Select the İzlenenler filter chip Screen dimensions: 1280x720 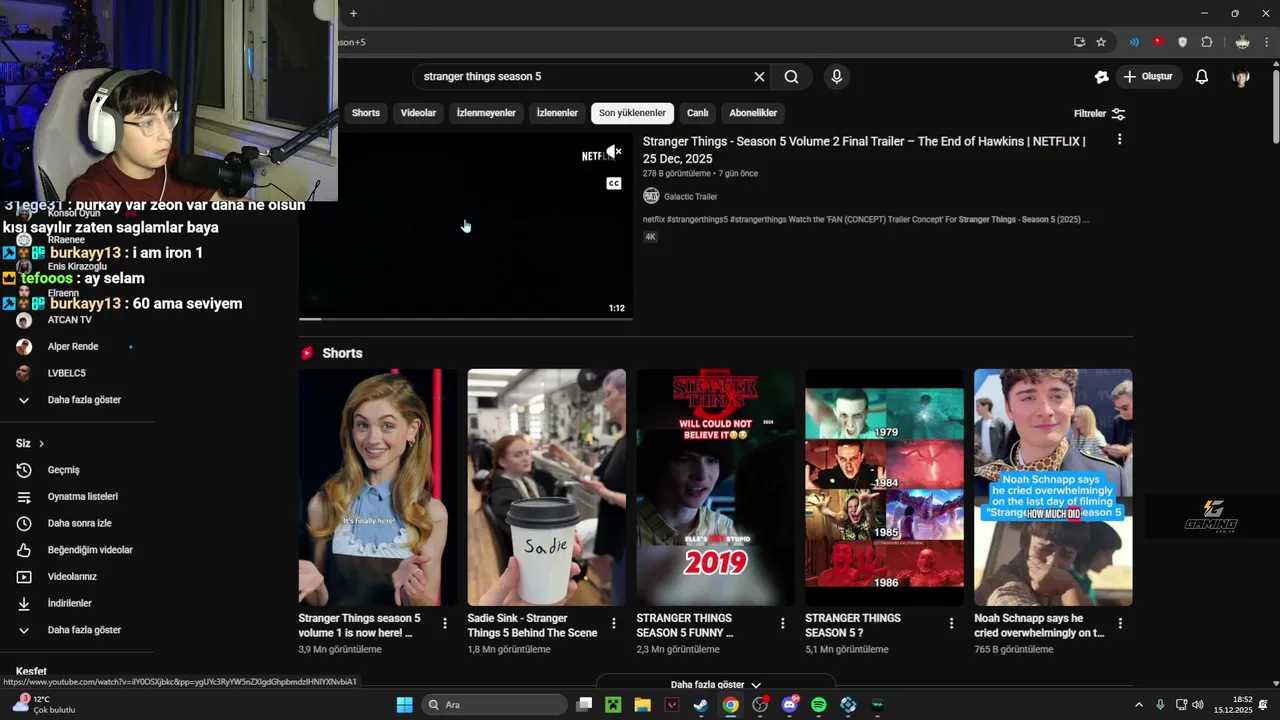557,113
